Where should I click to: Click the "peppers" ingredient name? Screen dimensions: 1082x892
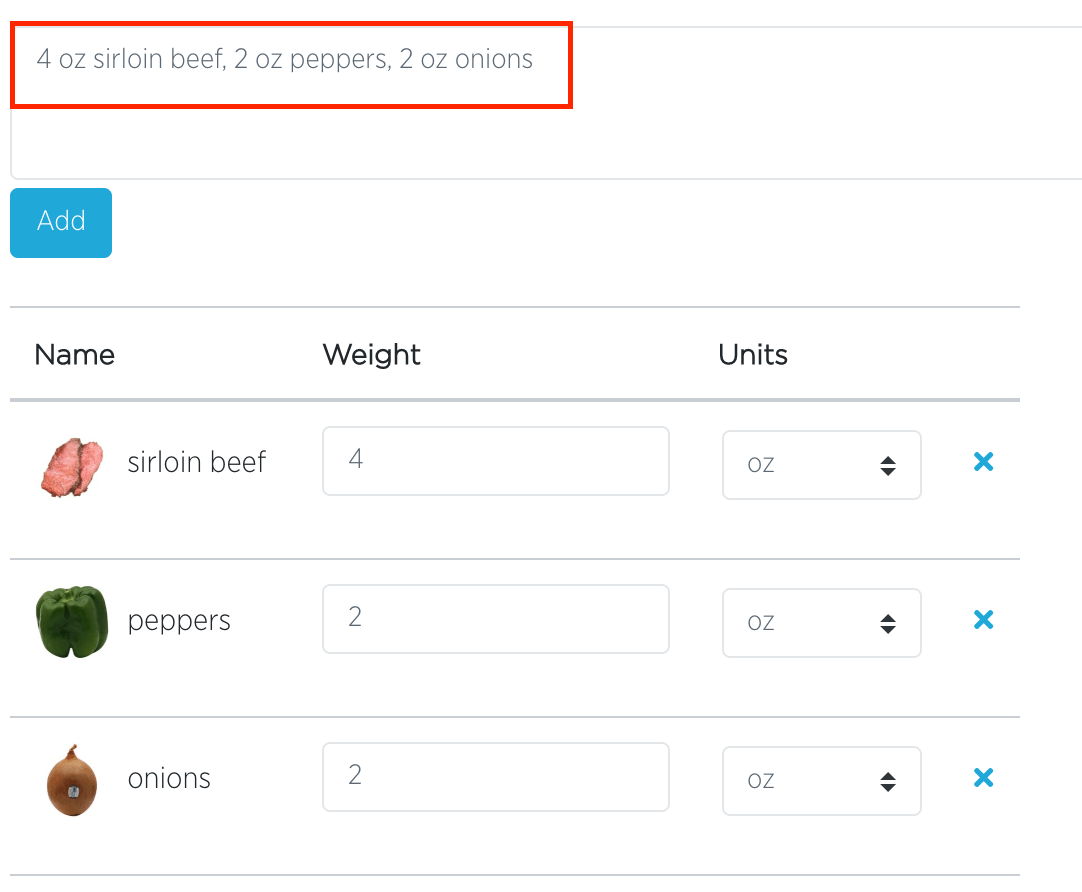point(179,620)
